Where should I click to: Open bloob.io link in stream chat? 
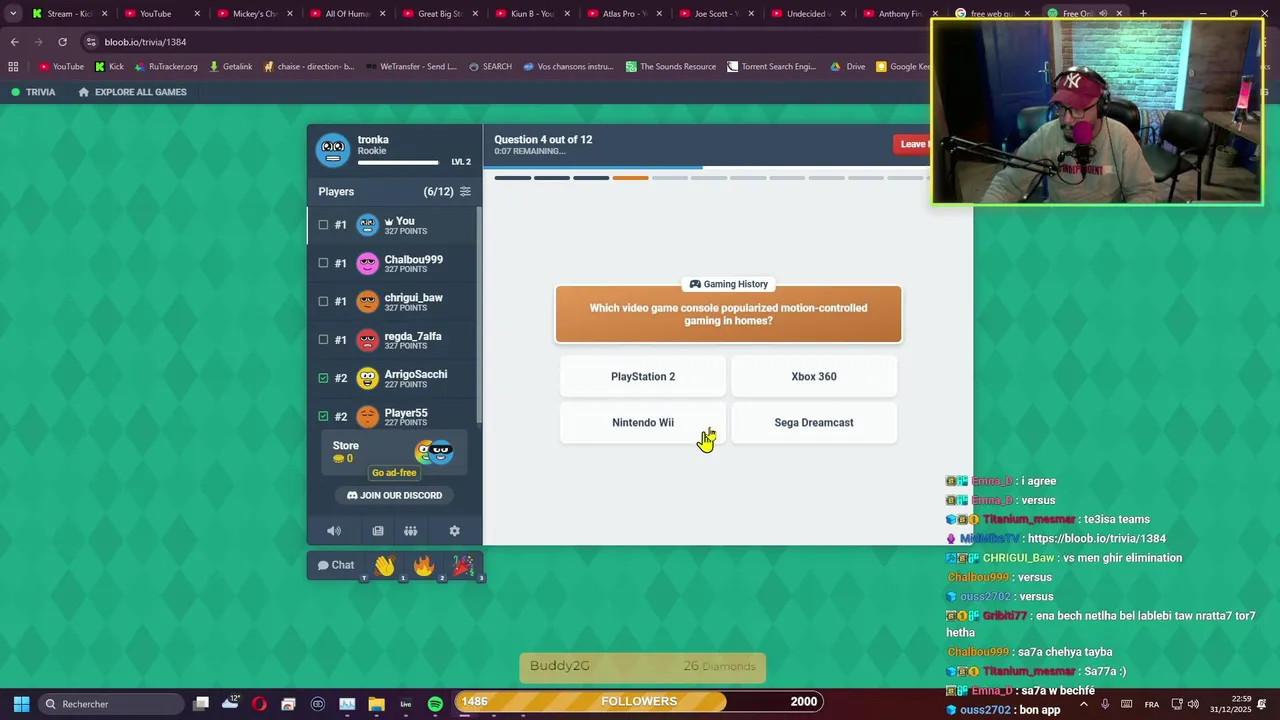point(1096,539)
